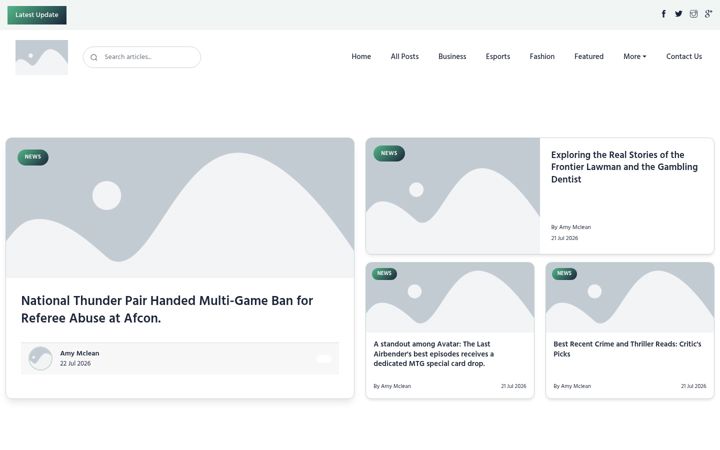Expand the More dropdown menu

point(635,56)
